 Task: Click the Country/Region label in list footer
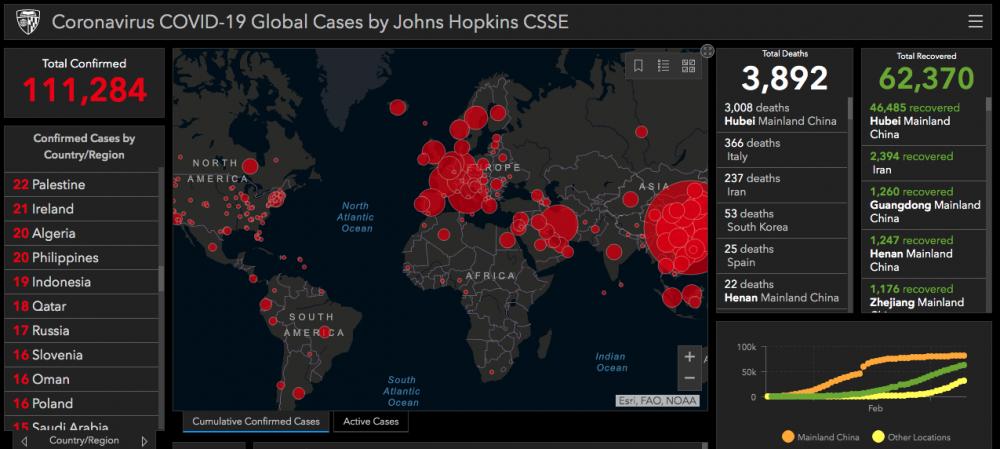[84, 441]
